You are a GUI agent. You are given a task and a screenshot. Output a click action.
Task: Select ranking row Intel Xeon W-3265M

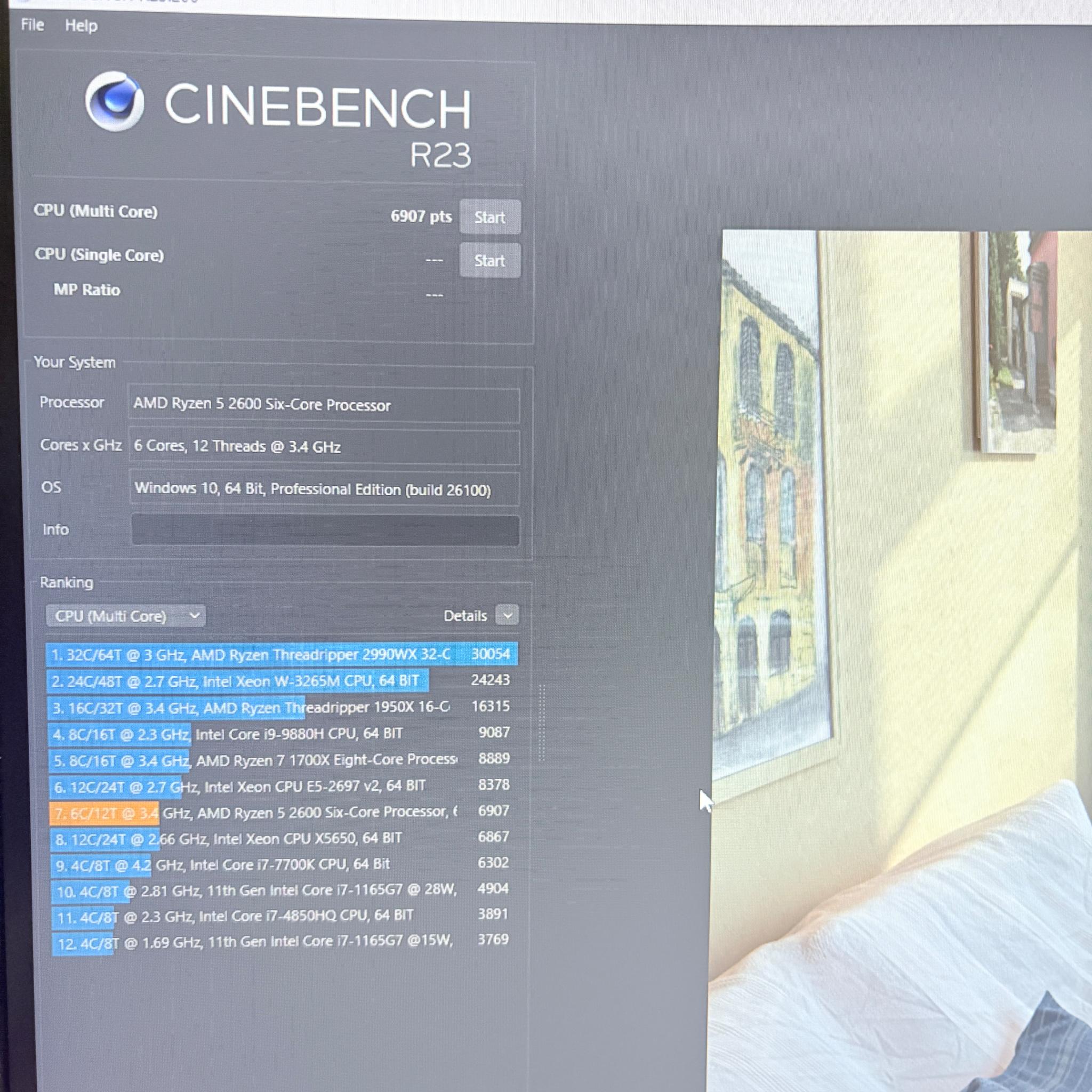click(282, 681)
